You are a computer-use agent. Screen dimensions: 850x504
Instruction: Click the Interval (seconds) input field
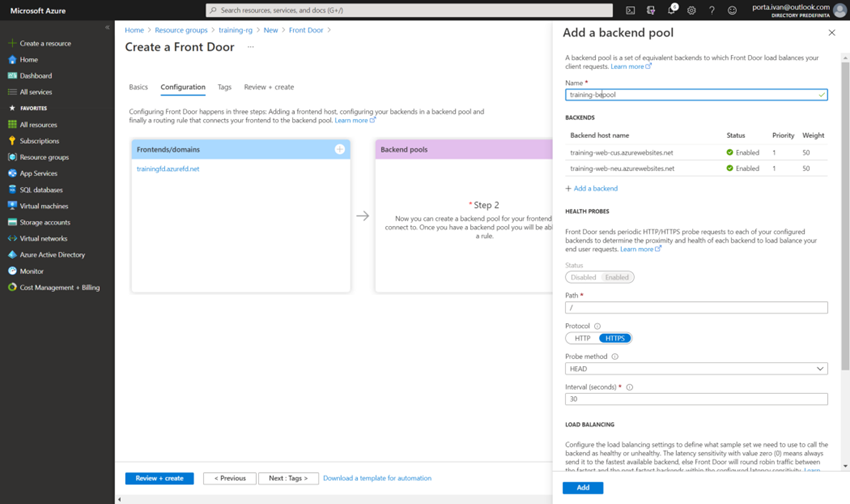[x=696, y=399]
